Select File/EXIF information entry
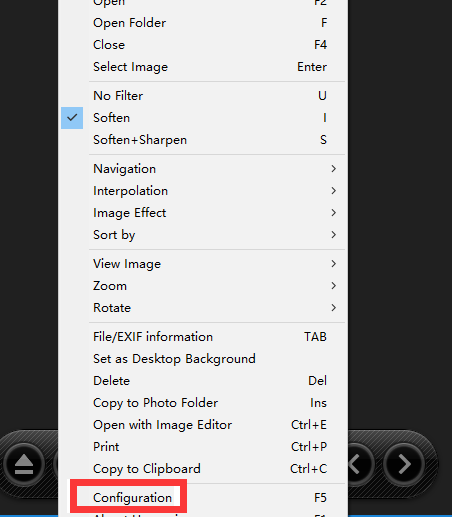Image resolution: width=452 pixels, height=517 pixels. point(203,337)
